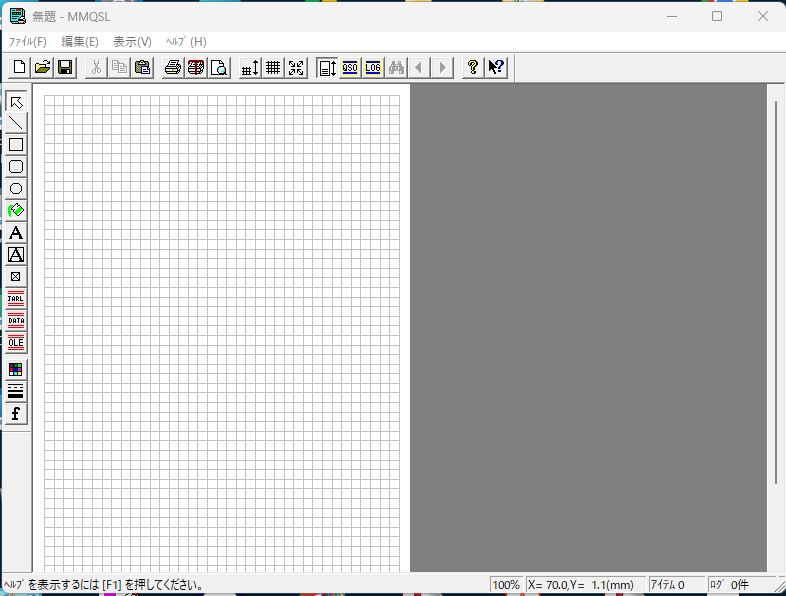The height and width of the screenshot is (596, 786).
Task: Open the color palette tool
Action: tap(16, 370)
